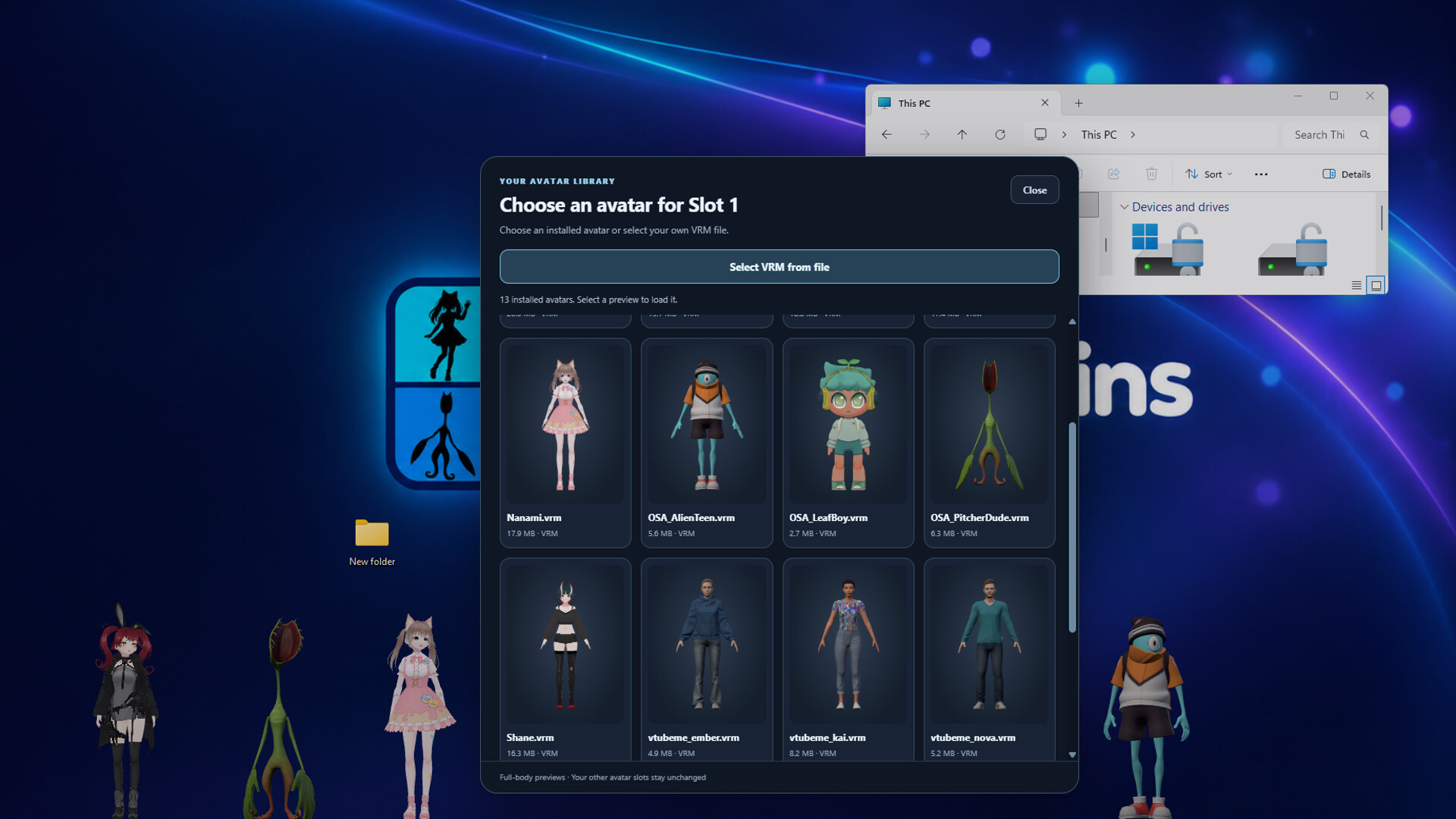The width and height of the screenshot is (1456, 819).
Task: Close the avatar library dialog
Action: [x=1034, y=190]
